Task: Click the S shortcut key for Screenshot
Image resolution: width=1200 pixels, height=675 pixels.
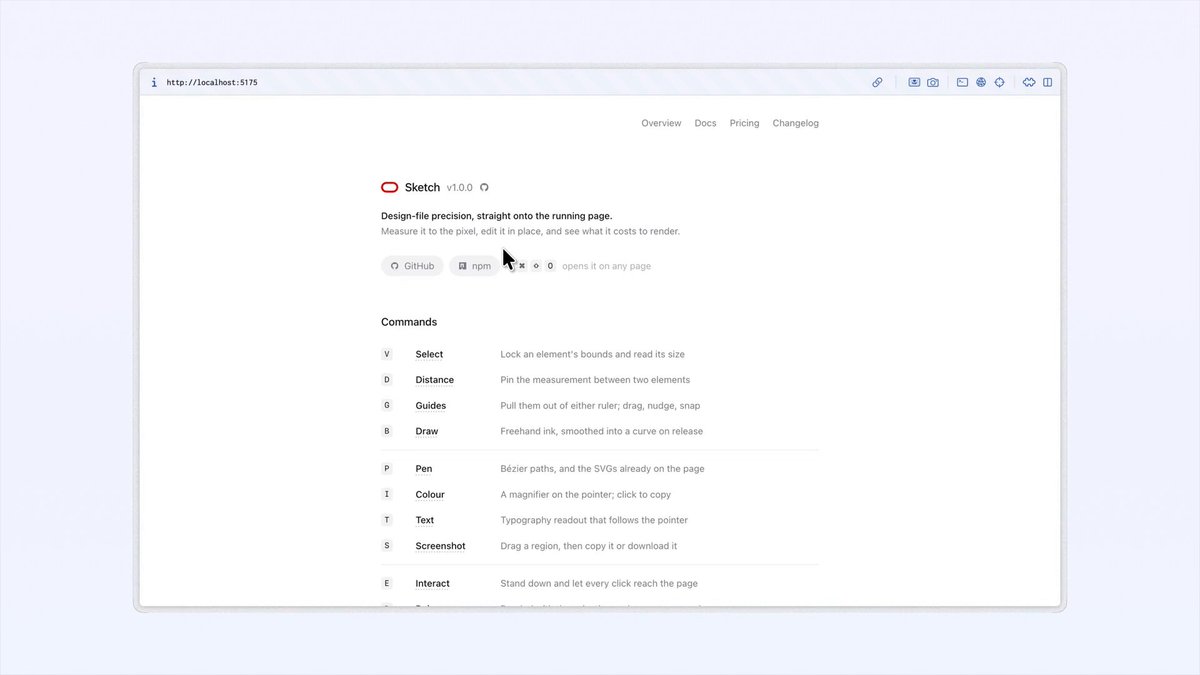Action: (x=387, y=546)
